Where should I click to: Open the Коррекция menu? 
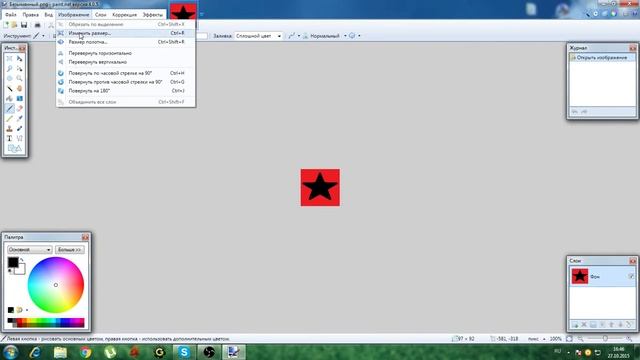tap(124, 15)
